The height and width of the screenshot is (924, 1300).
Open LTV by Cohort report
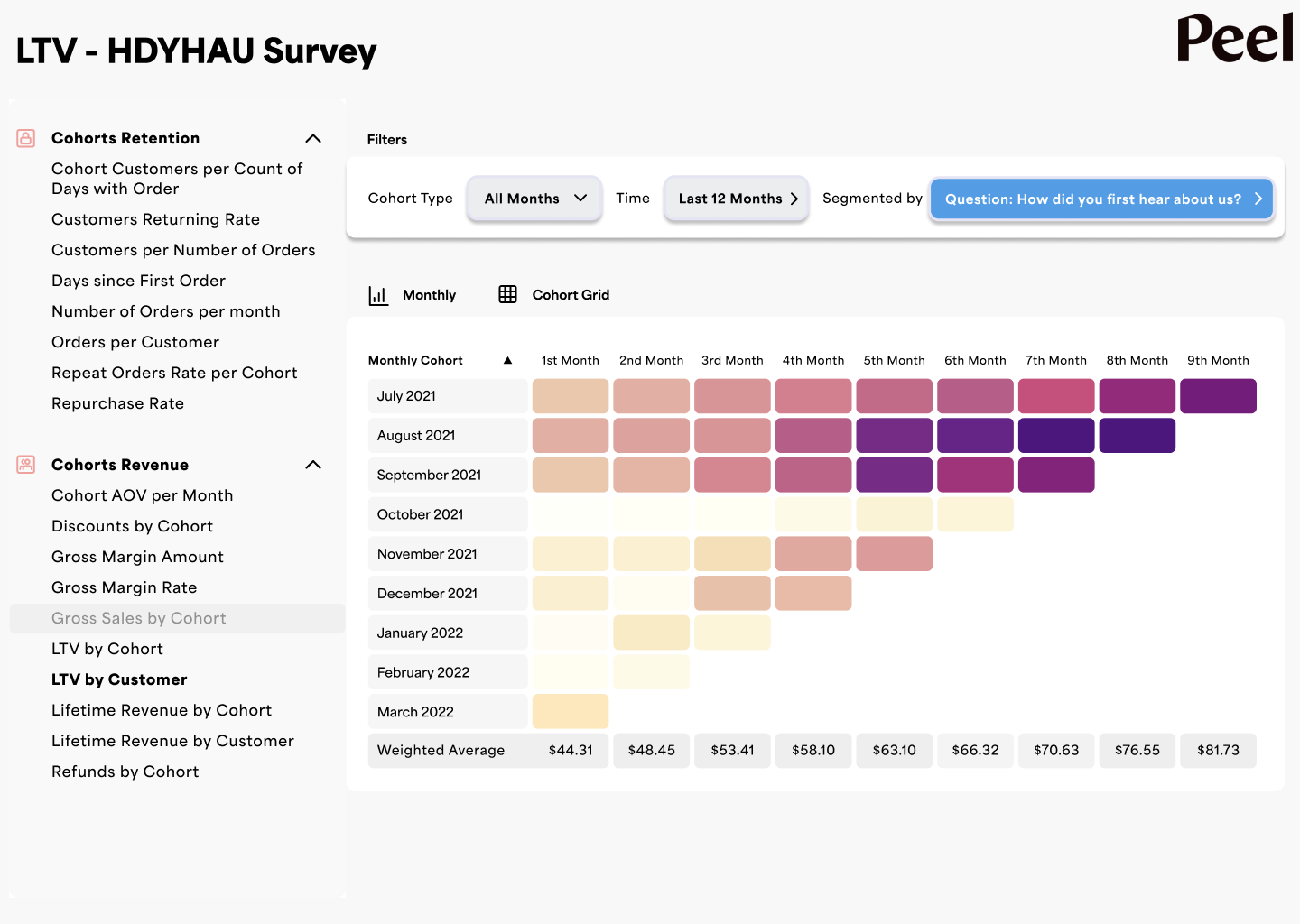tap(107, 649)
